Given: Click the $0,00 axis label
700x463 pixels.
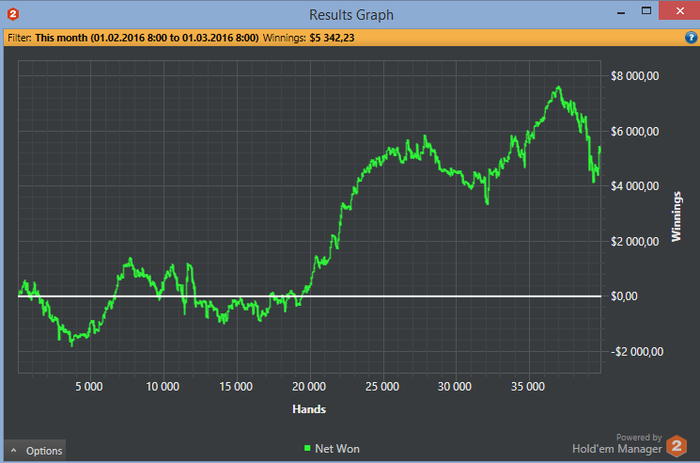Looking at the screenshot, I should [x=624, y=296].
